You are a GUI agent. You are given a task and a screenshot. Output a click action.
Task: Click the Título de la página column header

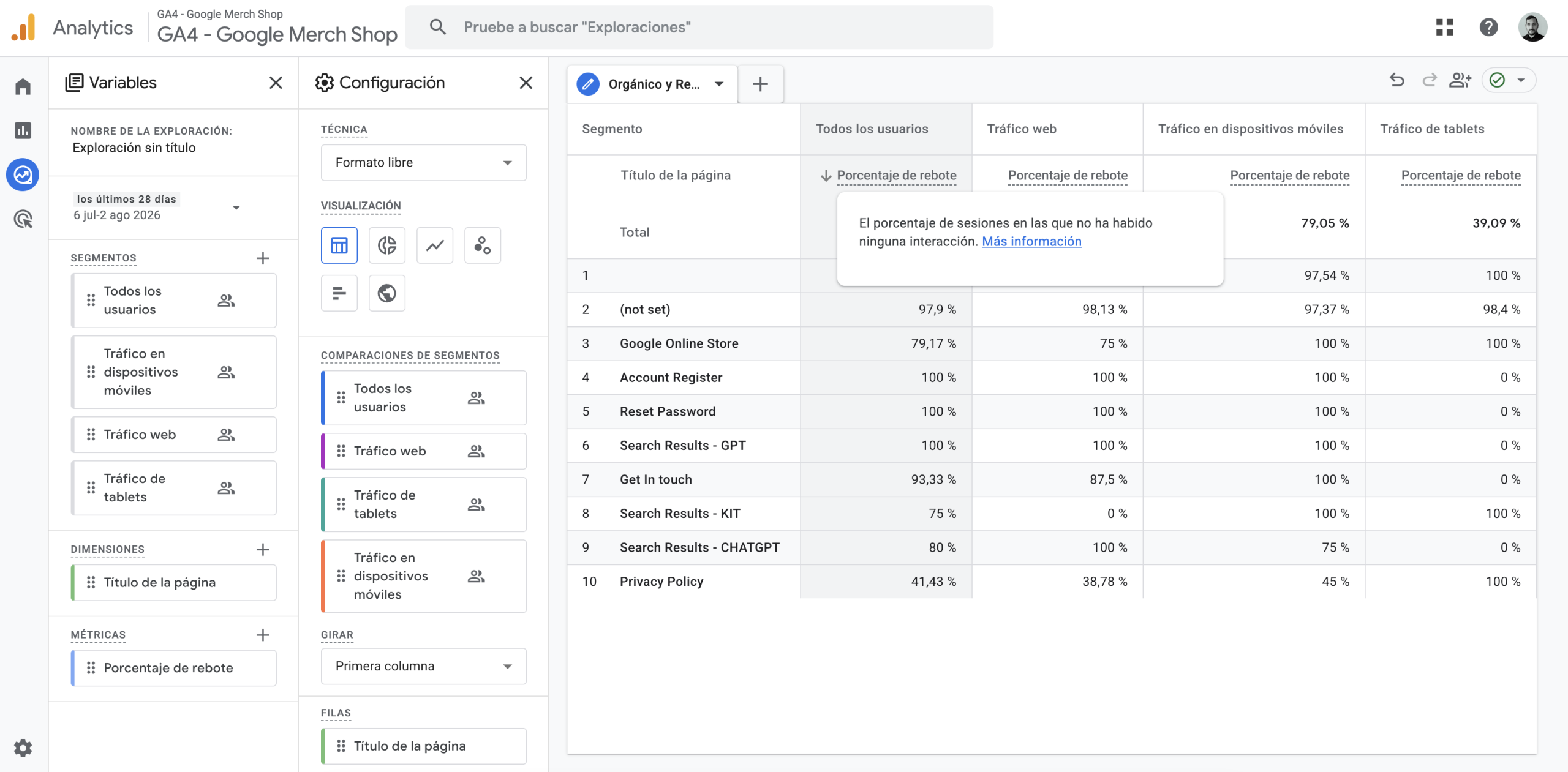tap(676, 176)
